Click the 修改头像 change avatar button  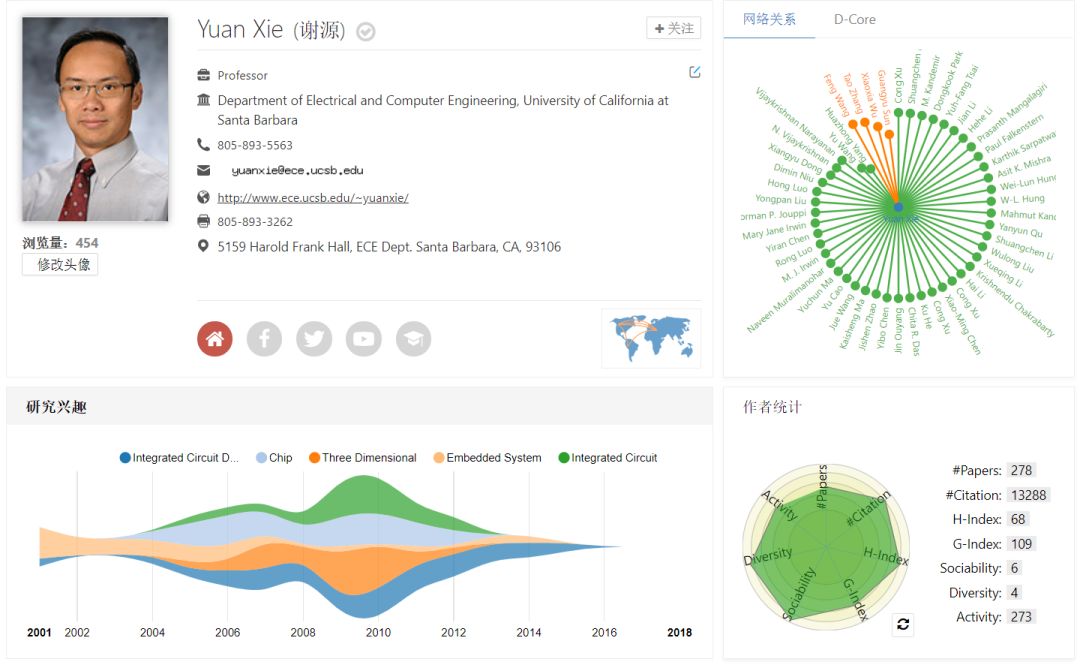pos(60,265)
